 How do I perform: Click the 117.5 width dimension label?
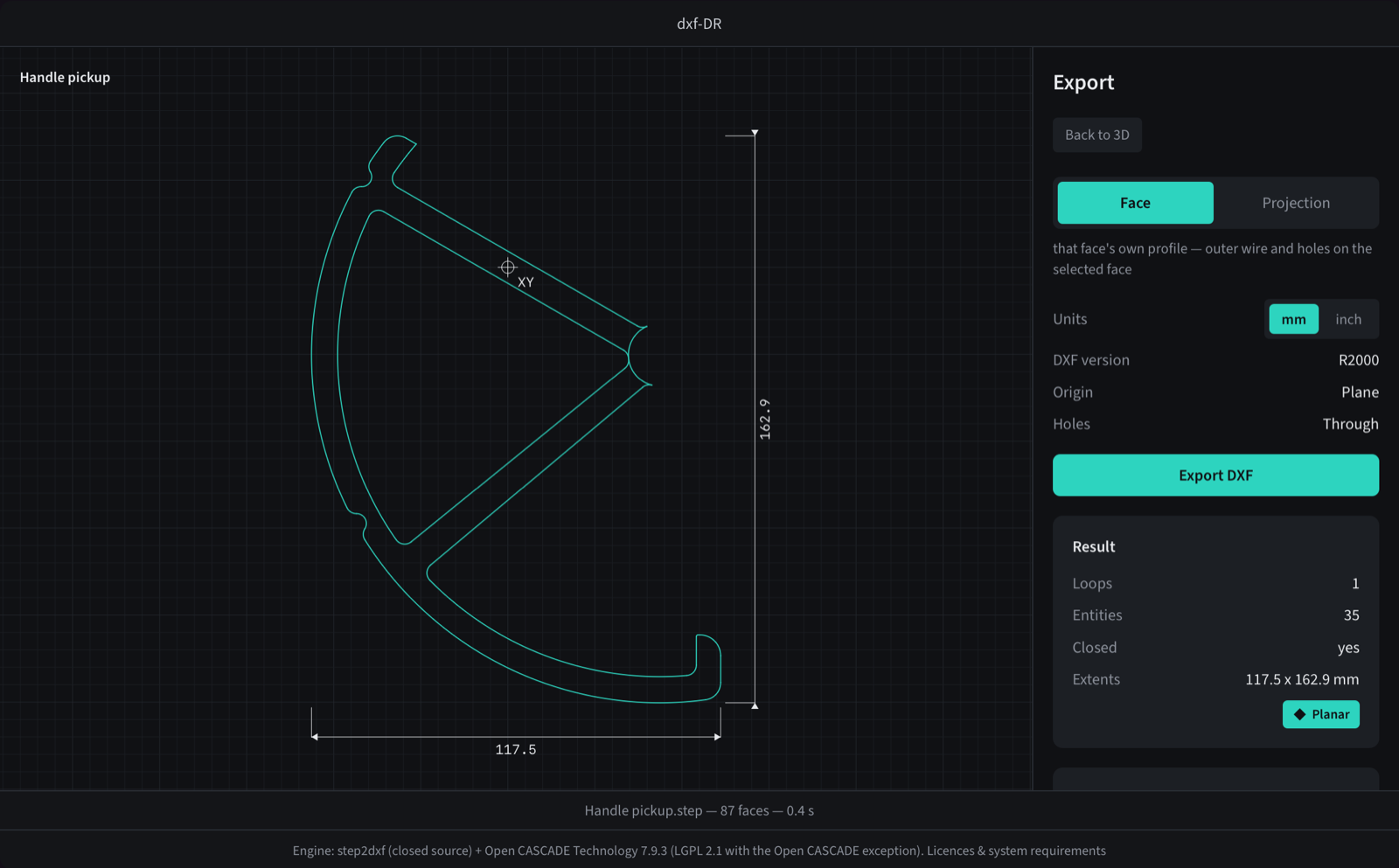tap(516, 750)
